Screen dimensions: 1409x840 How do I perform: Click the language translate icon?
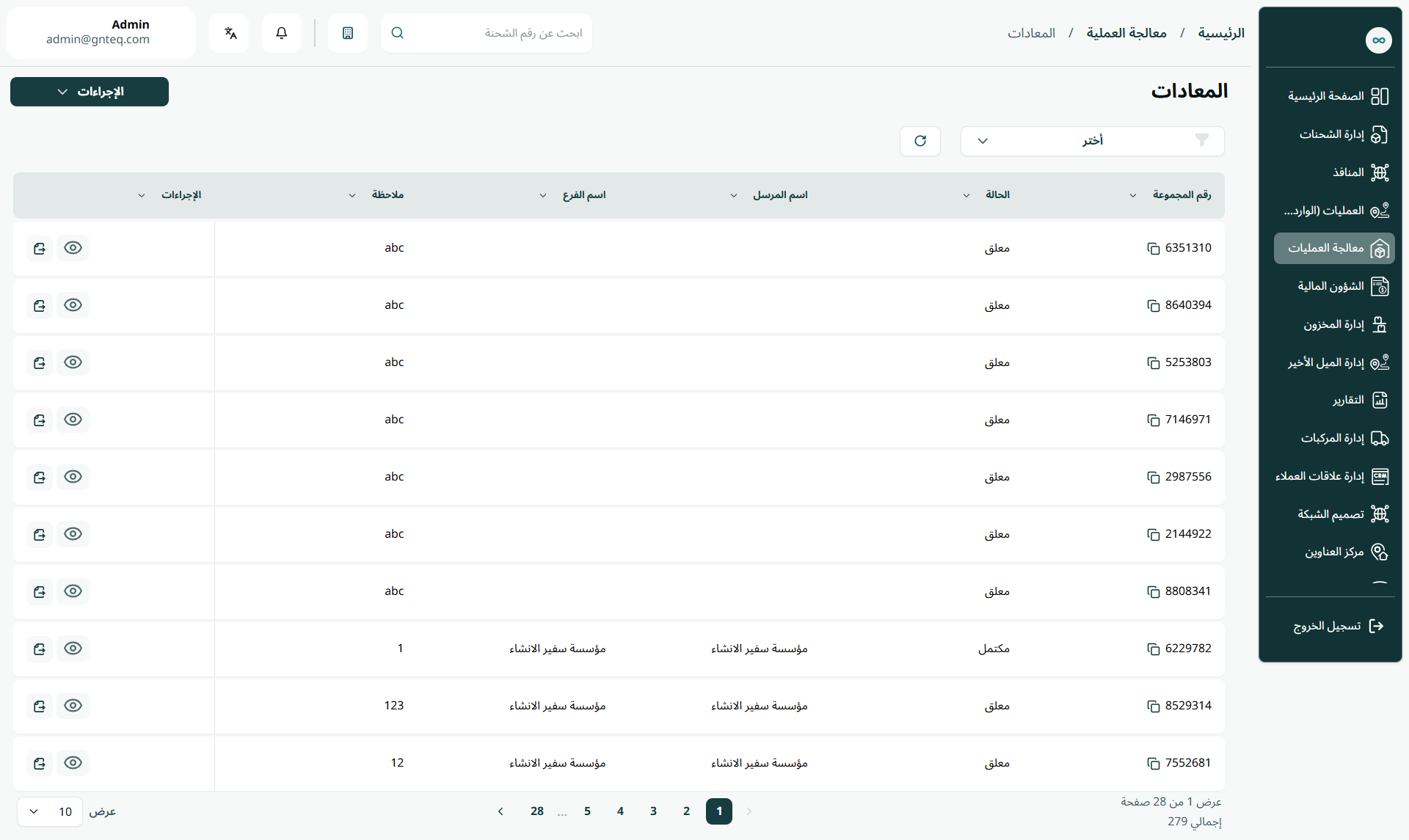[x=230, y=33]
